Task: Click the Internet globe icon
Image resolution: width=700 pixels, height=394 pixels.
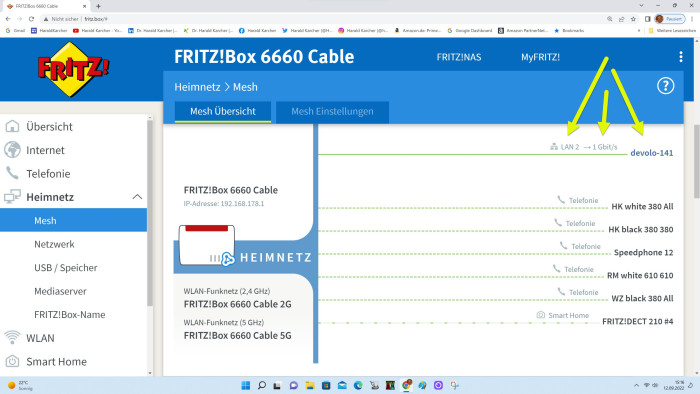Action: 12,149
